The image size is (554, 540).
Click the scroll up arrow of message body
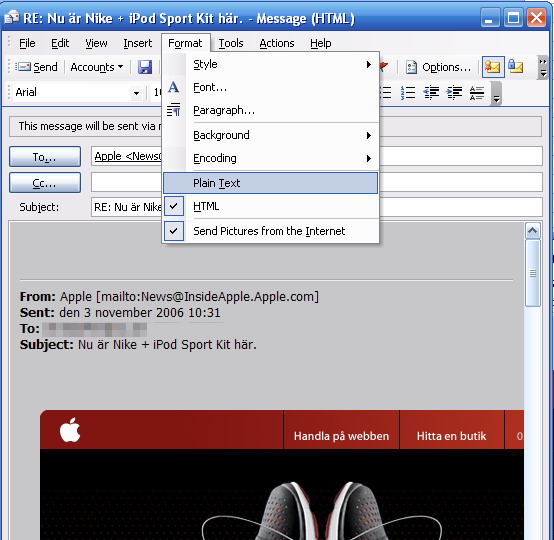pos(532,231)
